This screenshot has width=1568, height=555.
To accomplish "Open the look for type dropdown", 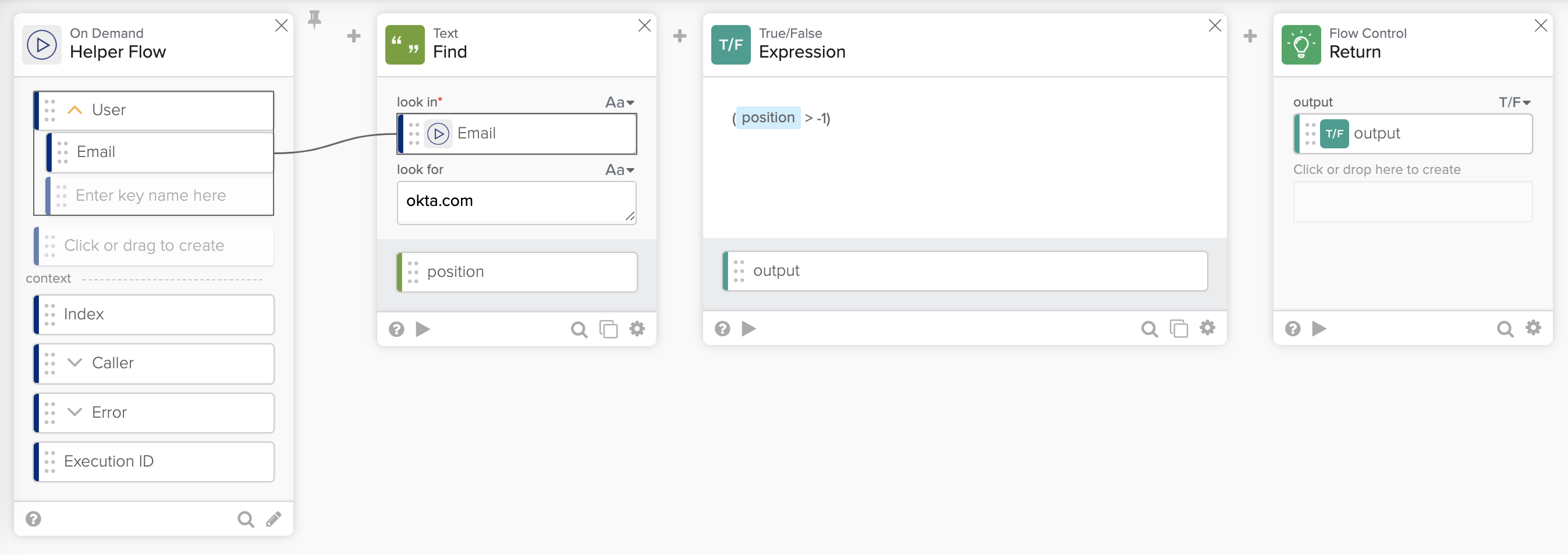I will (x=620, y=170).
